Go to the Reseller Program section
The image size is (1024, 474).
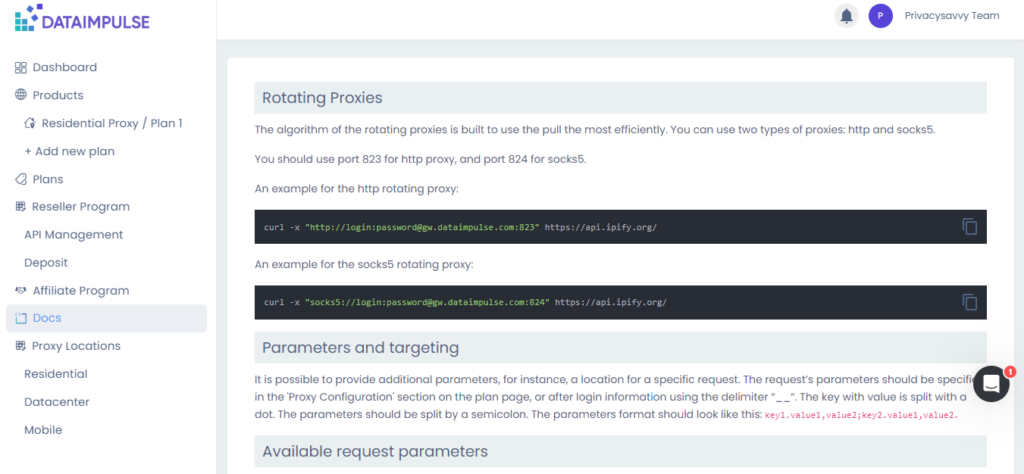80,207
